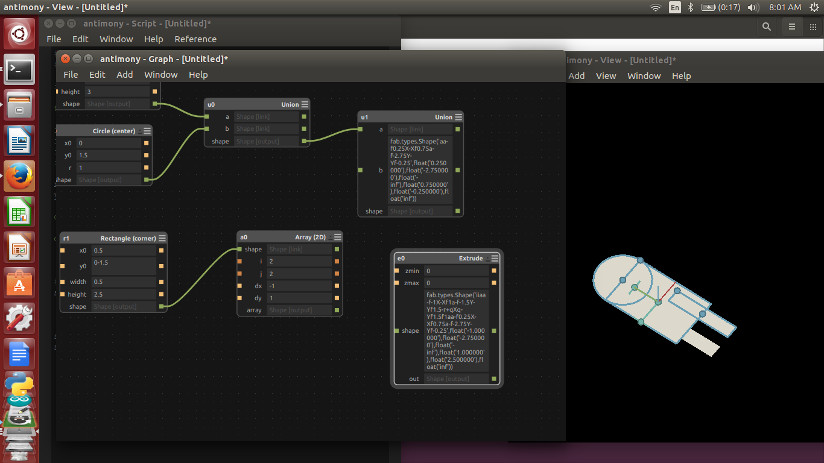Open Window menu in Graph window
Viewport: 824px width, 463px height.
(161, 75)
